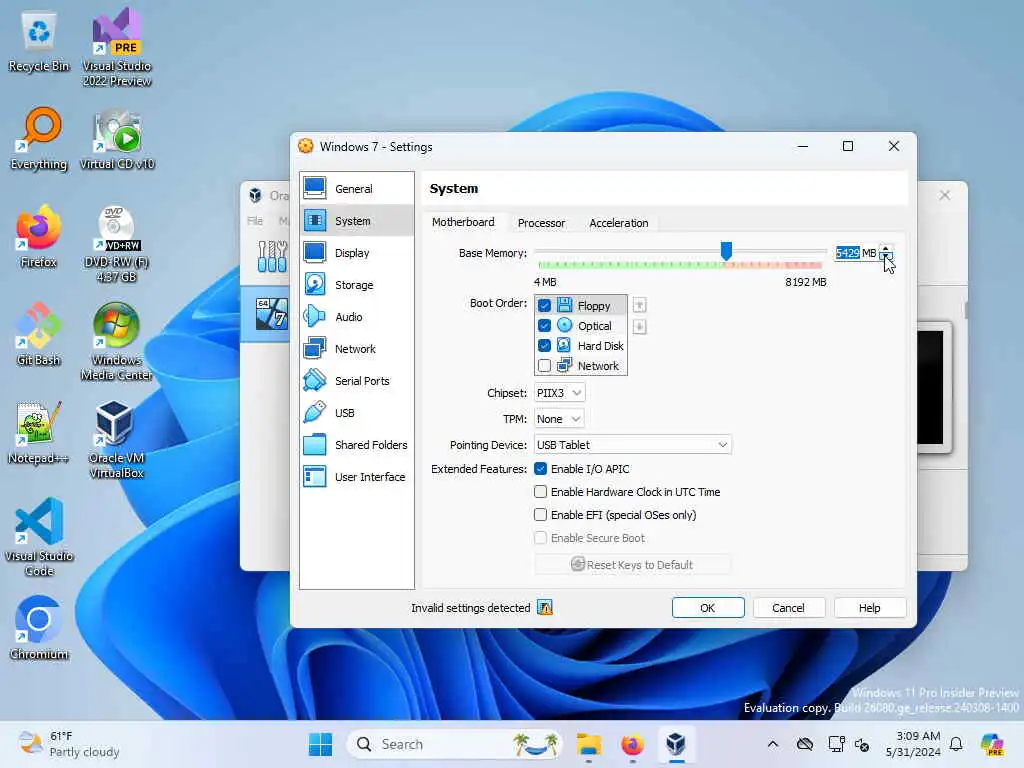Viewport: 1024px width, 768px height.
Task: Click VM preview thumbnail in VirtualBox Manager
Action: point(934,387)
